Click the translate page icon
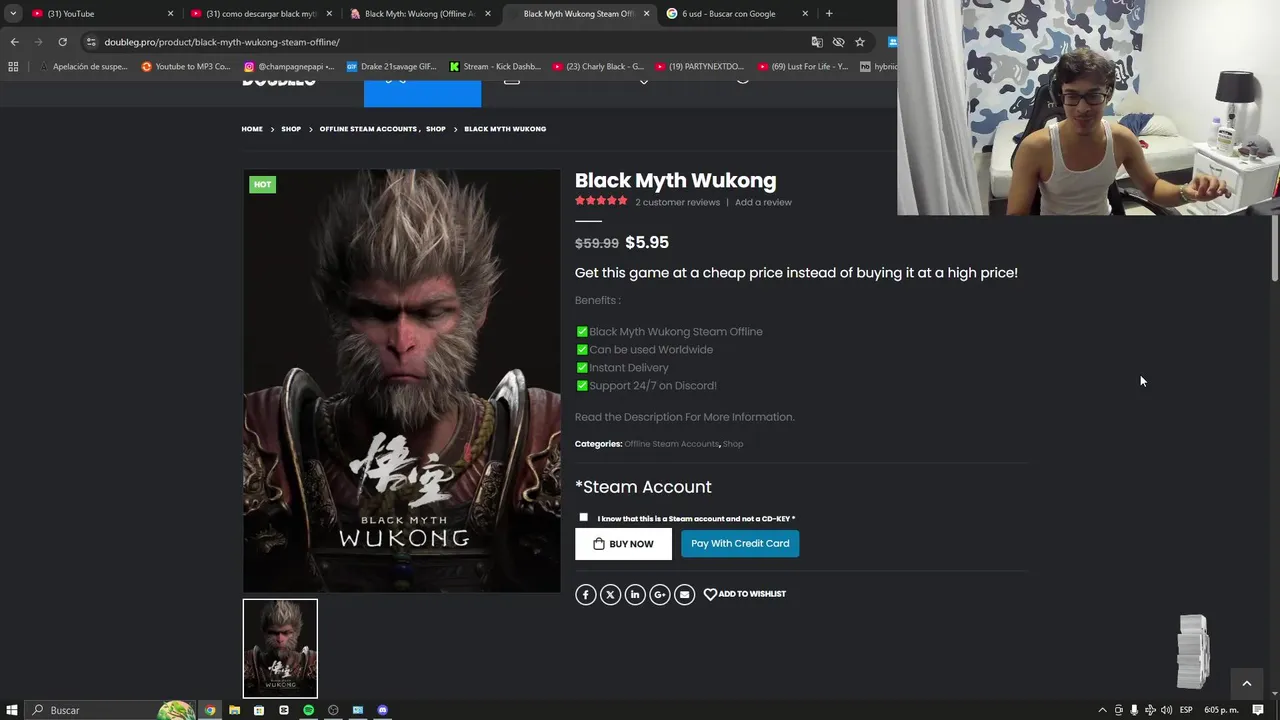The height and width of the screenshot is (720, 1280). coord(817,42)
